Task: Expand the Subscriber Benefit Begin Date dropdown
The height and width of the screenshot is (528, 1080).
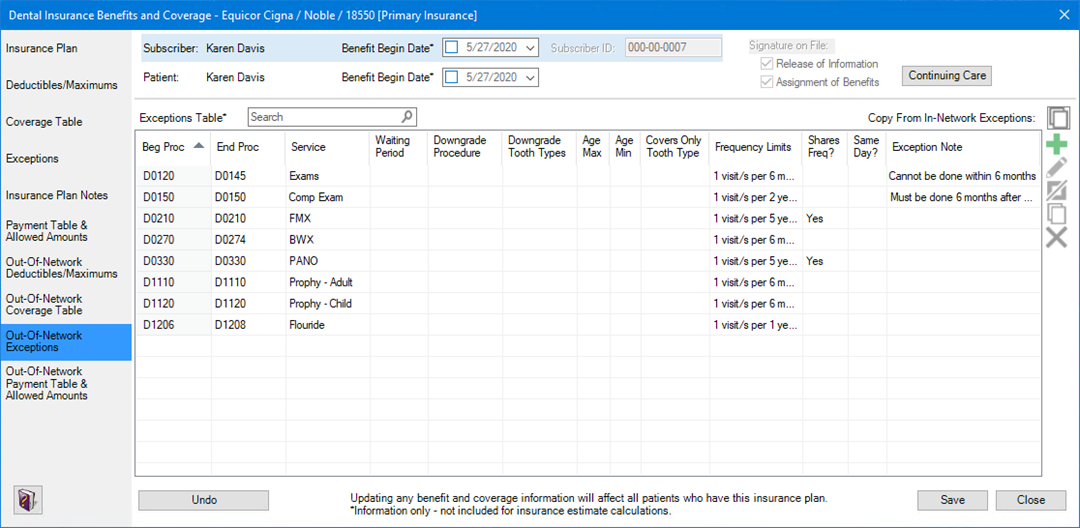Action: click(529, 47)
